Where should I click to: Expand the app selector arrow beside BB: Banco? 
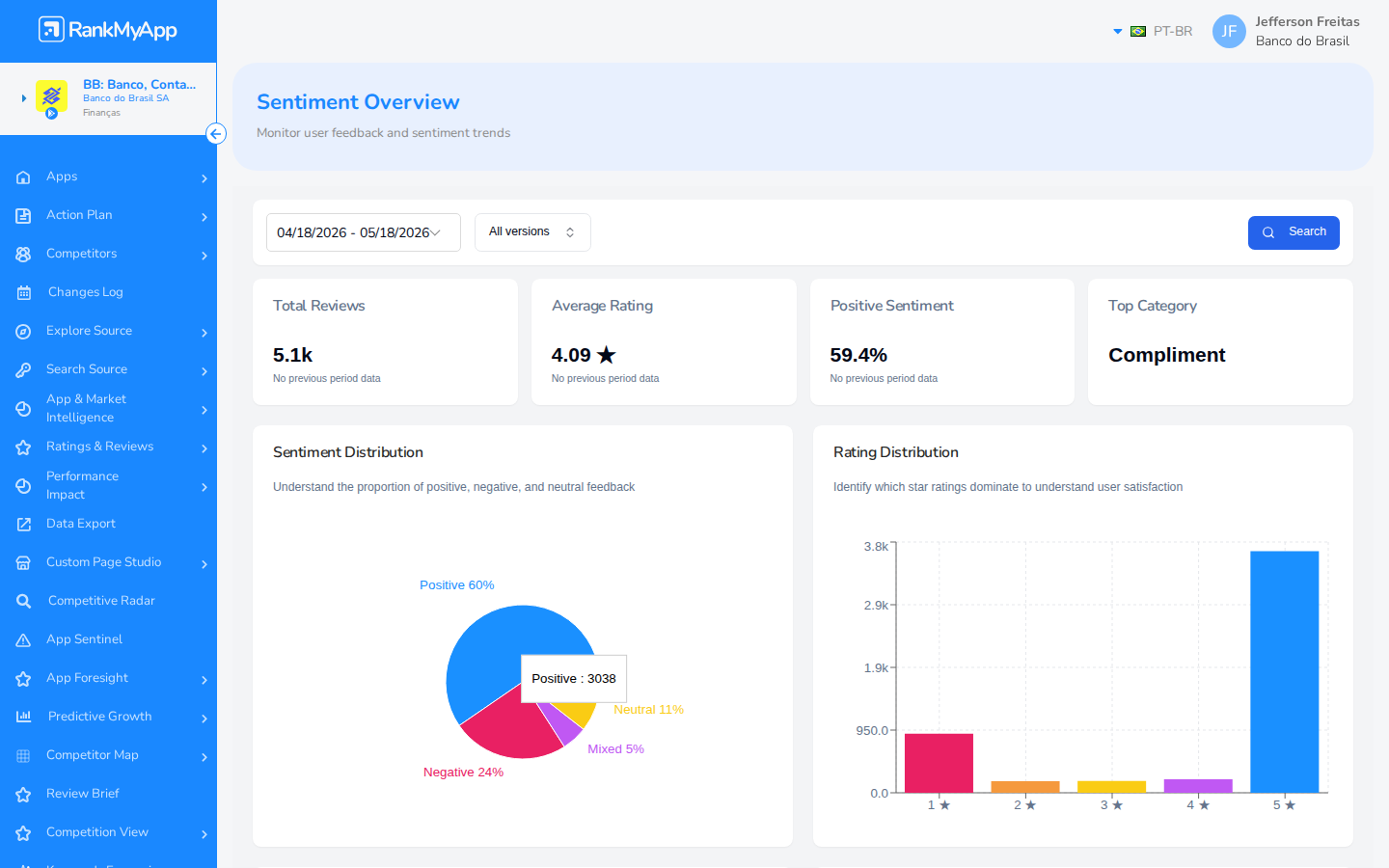click(24, 98)
